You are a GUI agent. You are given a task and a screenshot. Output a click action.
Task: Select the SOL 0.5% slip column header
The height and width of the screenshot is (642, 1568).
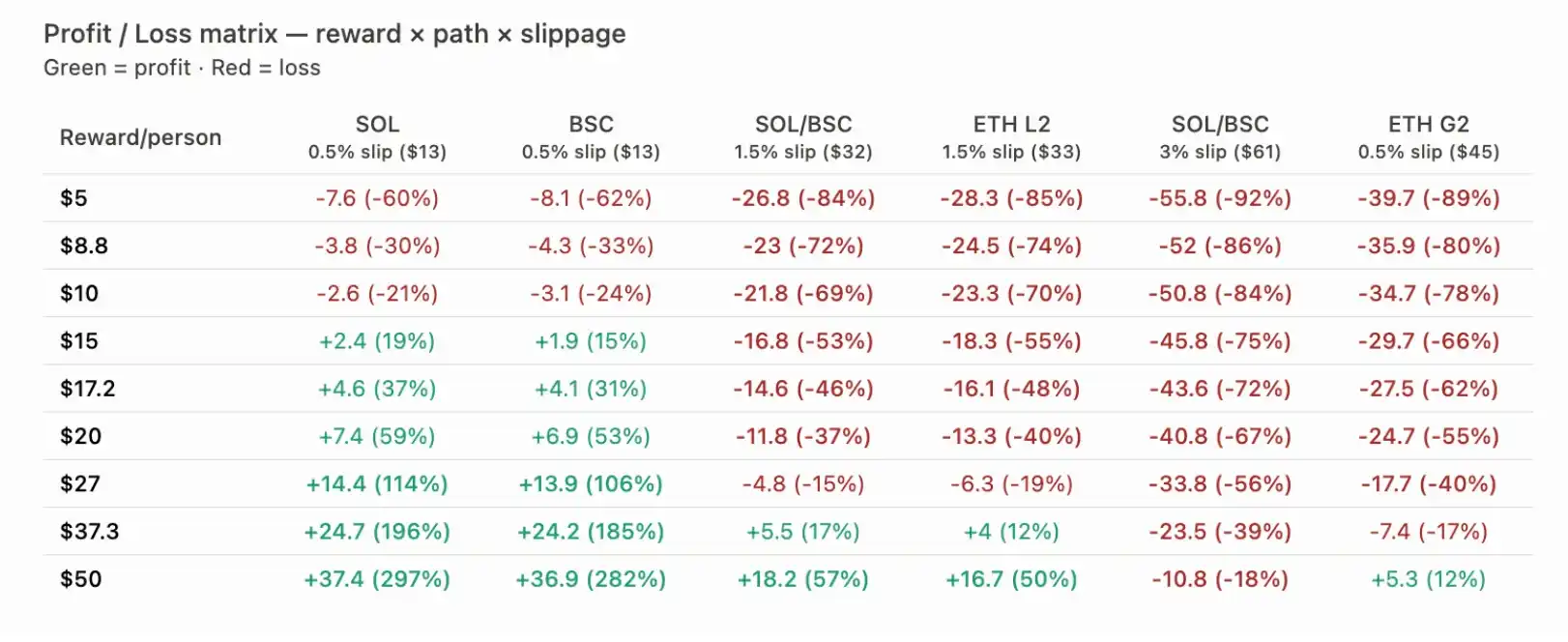click(x=377, y=137)
